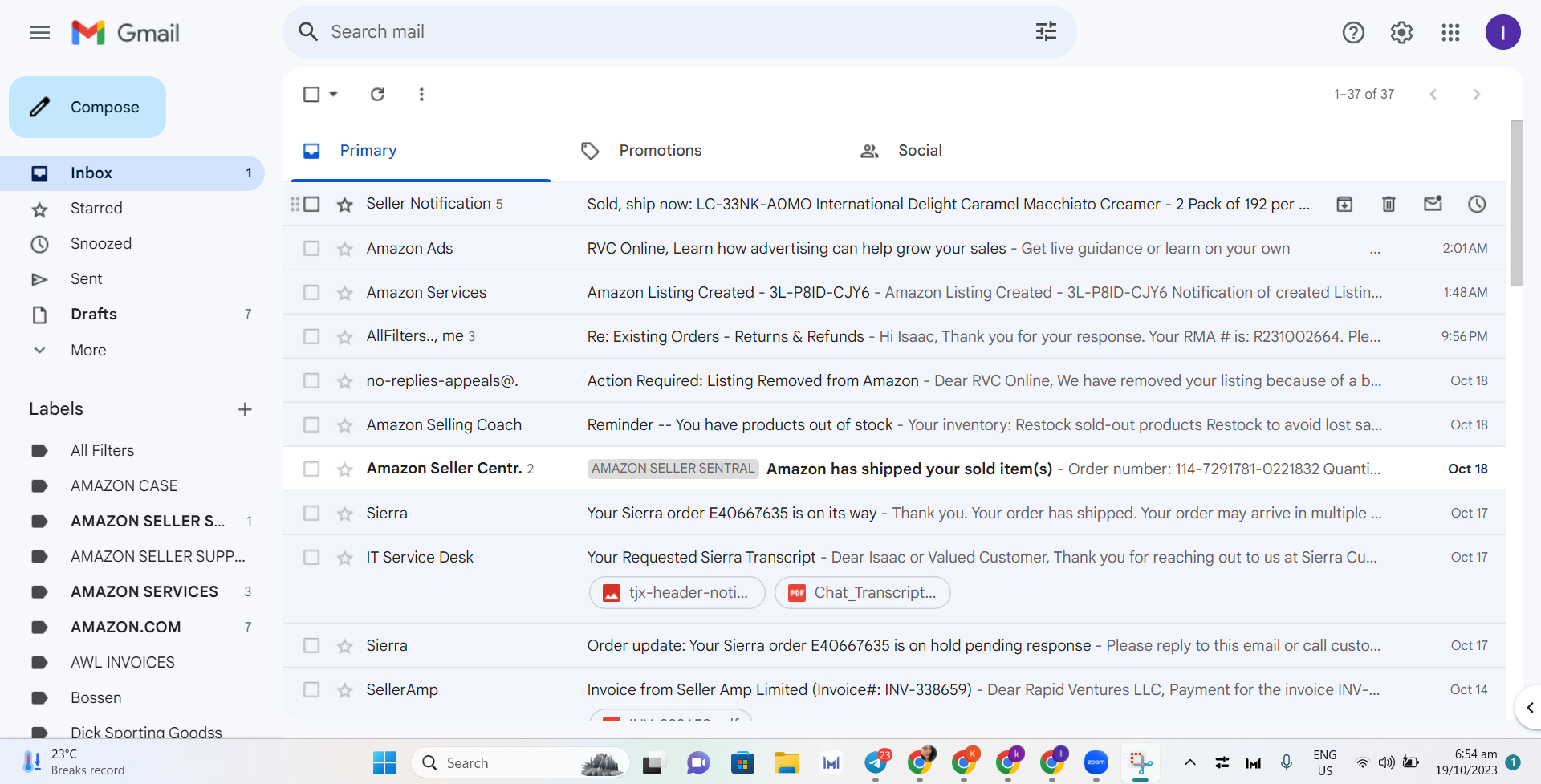Go to older emails page arrow

pyautogui.click(x=1477, y=94)
